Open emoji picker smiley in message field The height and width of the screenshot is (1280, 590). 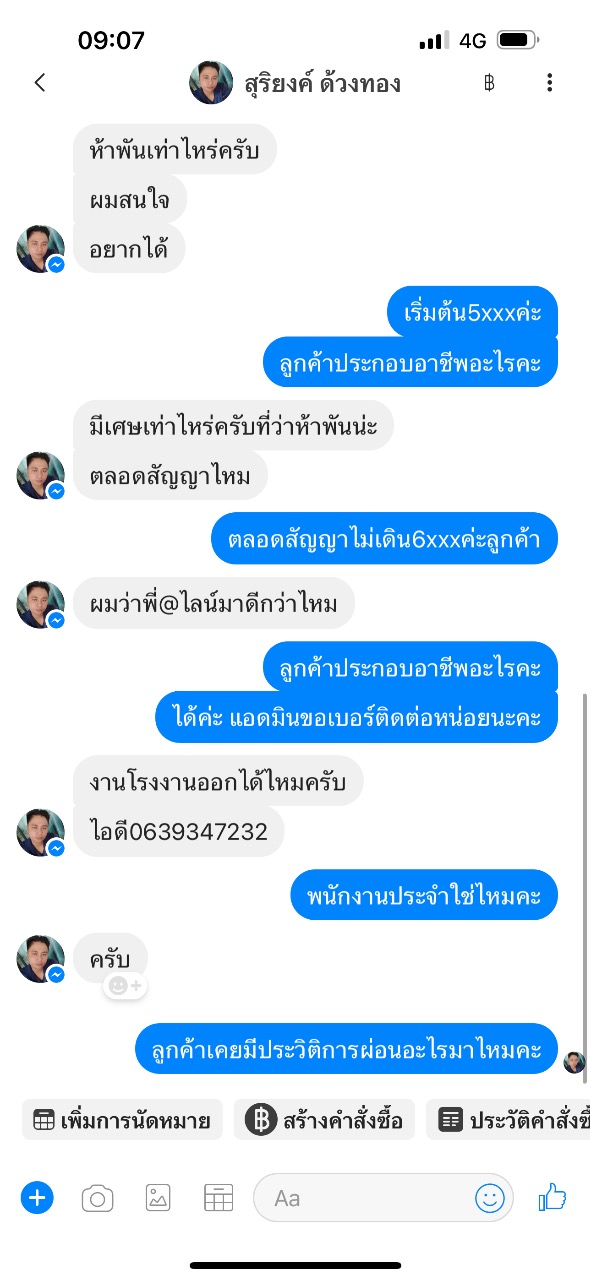[490, 1198]
